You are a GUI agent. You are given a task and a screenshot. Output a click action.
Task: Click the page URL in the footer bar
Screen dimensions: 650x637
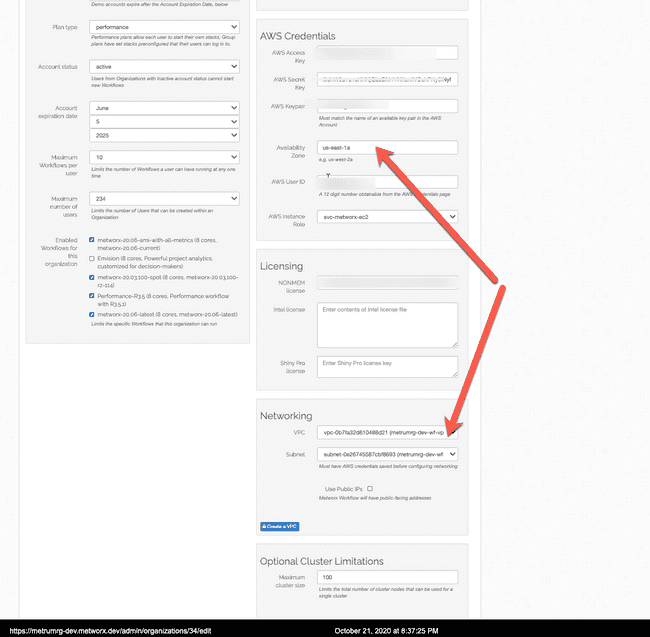[x=110, y=631]
